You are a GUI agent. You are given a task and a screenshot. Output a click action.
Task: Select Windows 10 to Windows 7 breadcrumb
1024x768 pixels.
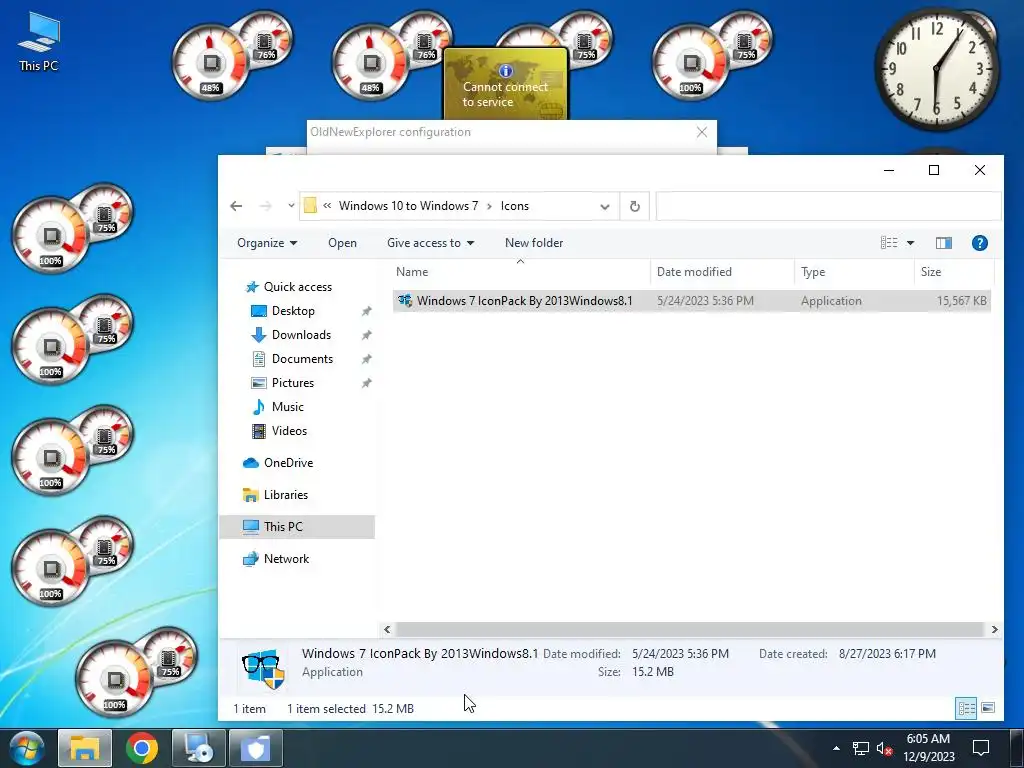[408, 206]
